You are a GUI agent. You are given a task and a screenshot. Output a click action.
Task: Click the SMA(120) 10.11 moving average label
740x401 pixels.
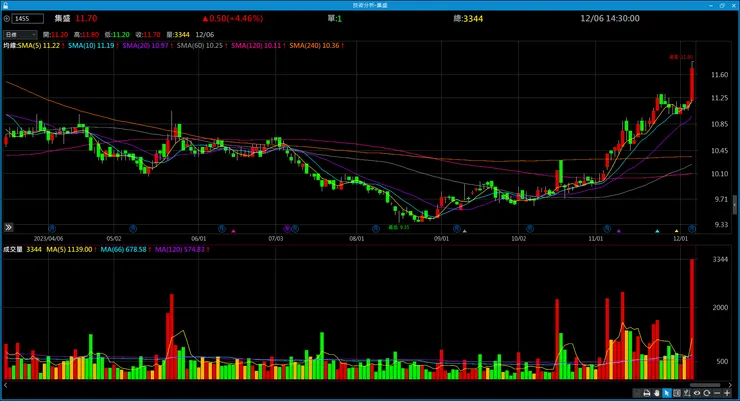(256, 46)
